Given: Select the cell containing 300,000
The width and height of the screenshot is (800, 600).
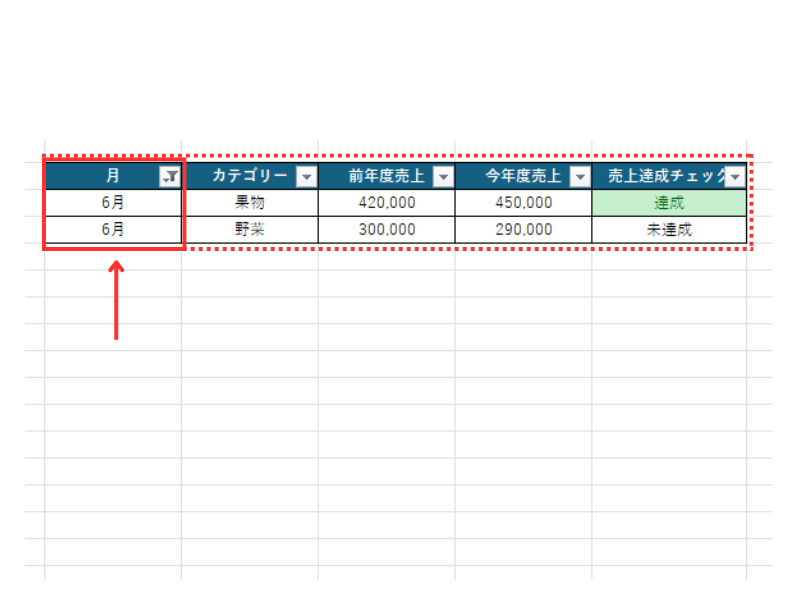Looking at the screenshot, I should point(386,229).
